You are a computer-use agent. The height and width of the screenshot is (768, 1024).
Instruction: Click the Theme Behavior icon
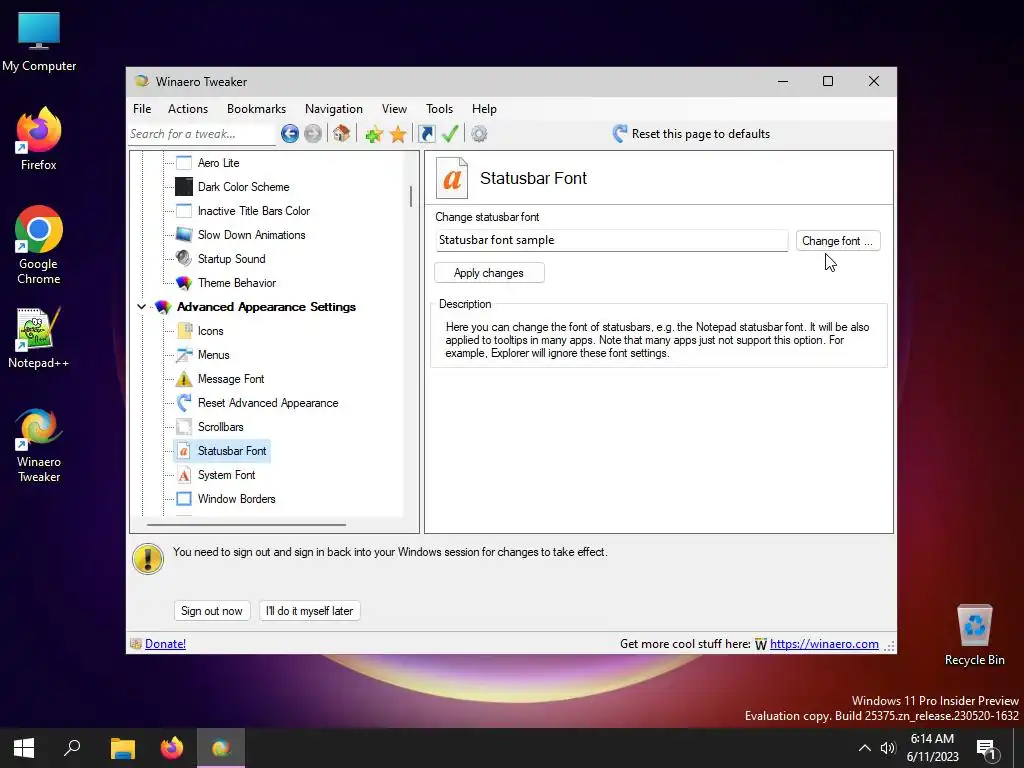click(x=184, y=283)
